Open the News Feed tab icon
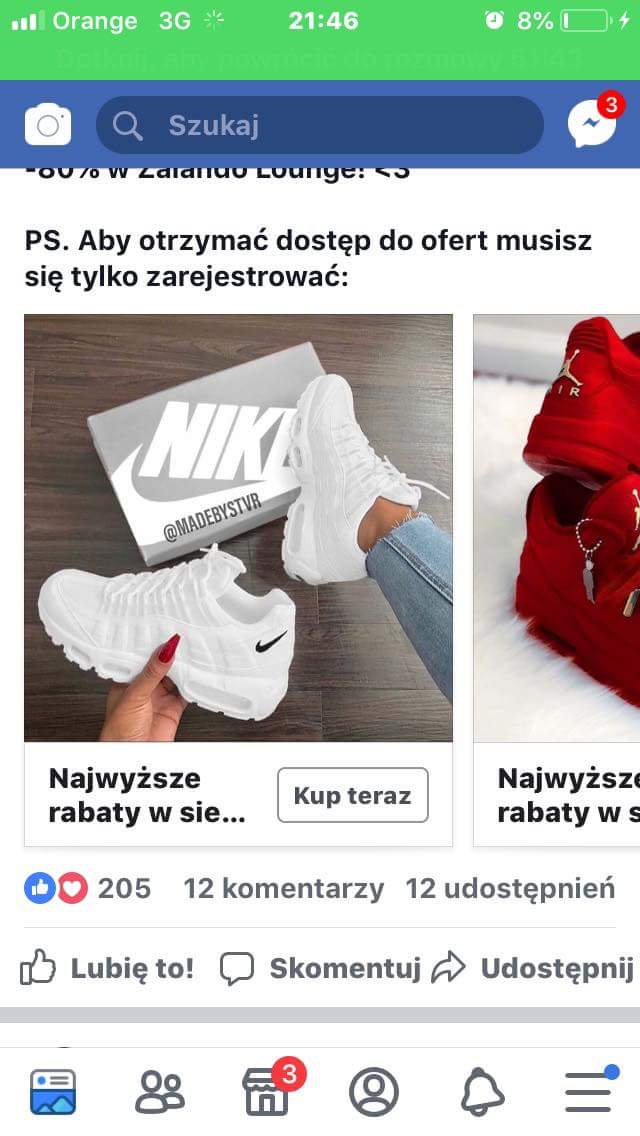The width and height of the screenshot is (640, 1136). (x=53, y=1091)
